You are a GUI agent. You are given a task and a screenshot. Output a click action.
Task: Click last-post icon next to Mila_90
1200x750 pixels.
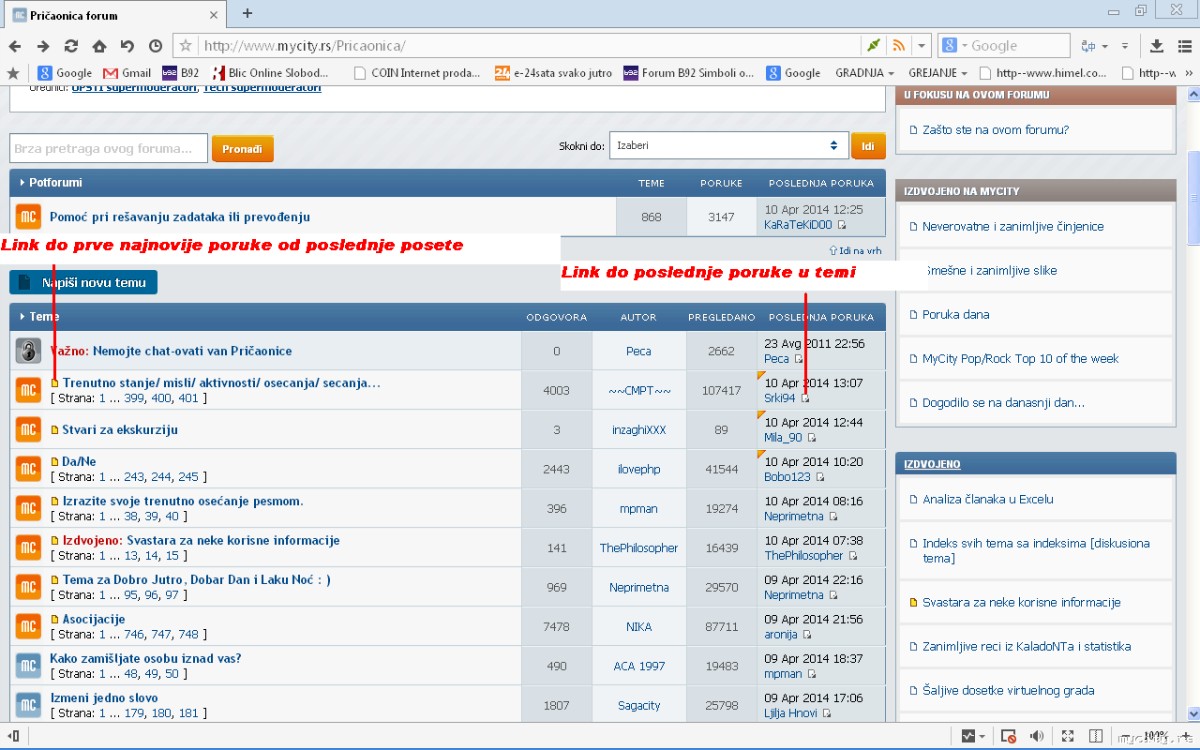[811, 438]
